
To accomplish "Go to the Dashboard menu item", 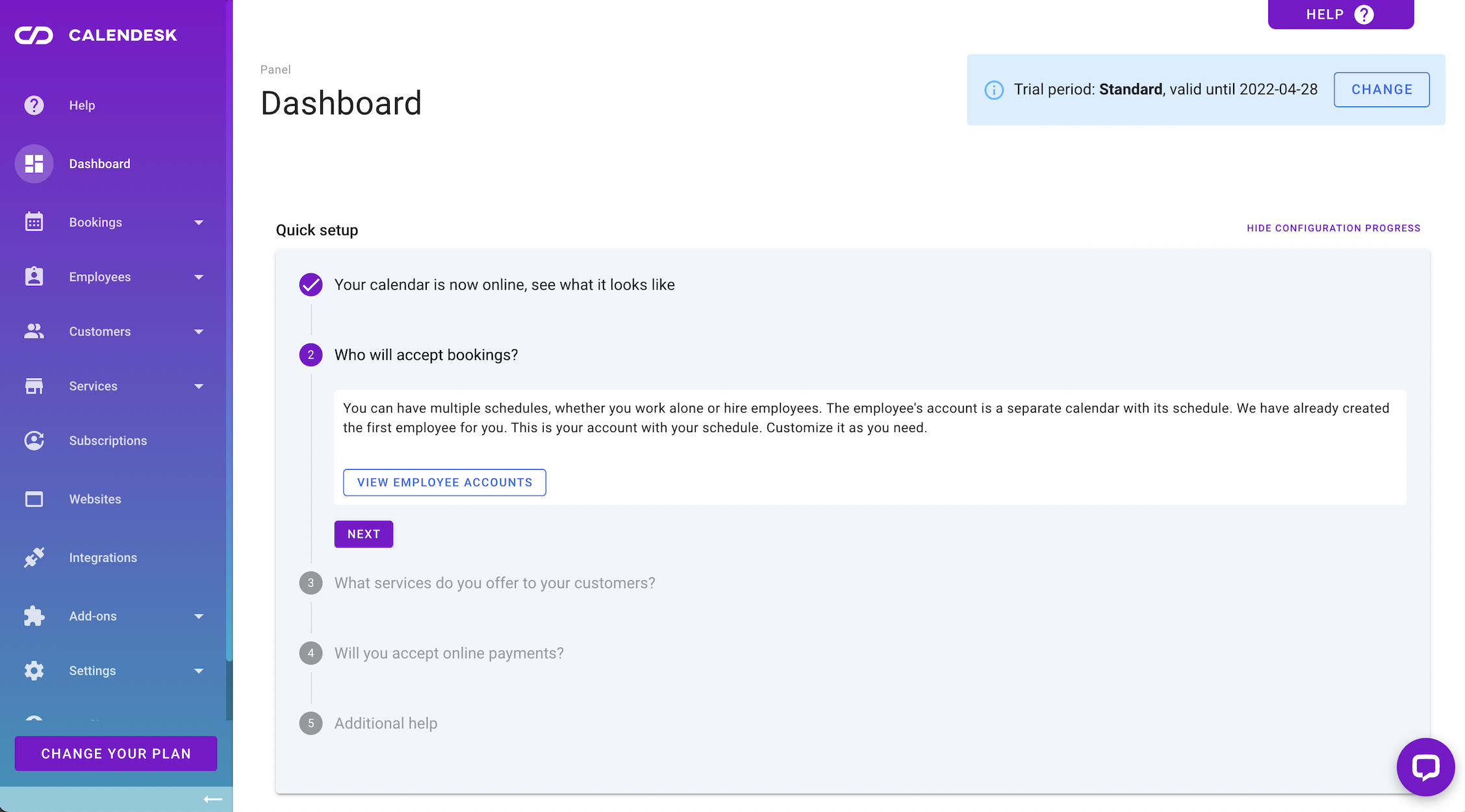I will [99, 164].
